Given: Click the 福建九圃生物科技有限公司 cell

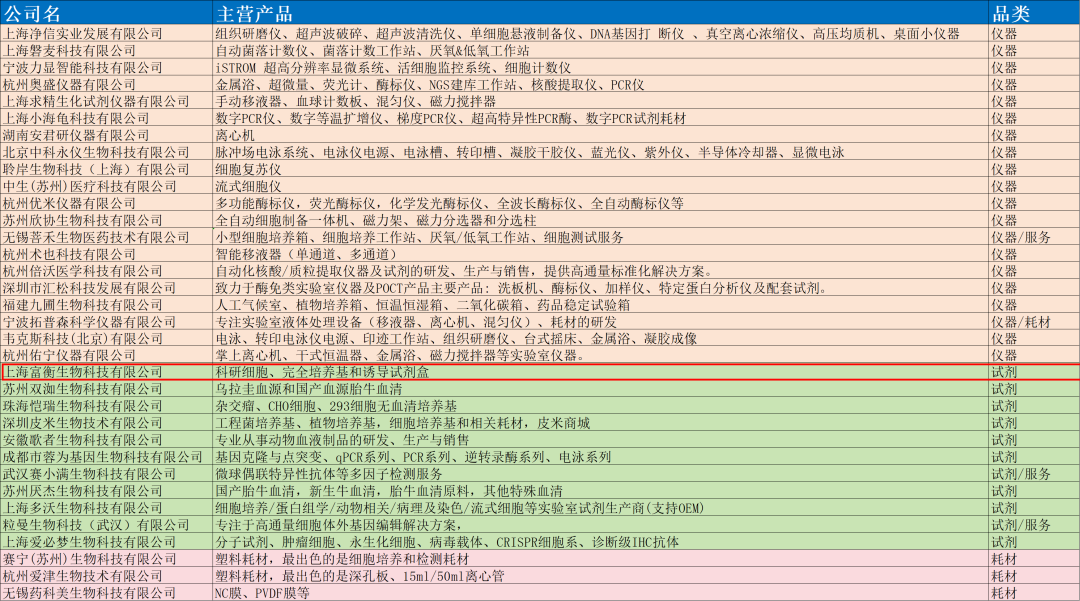Looking at the screenshot, I should click(106, 305).
